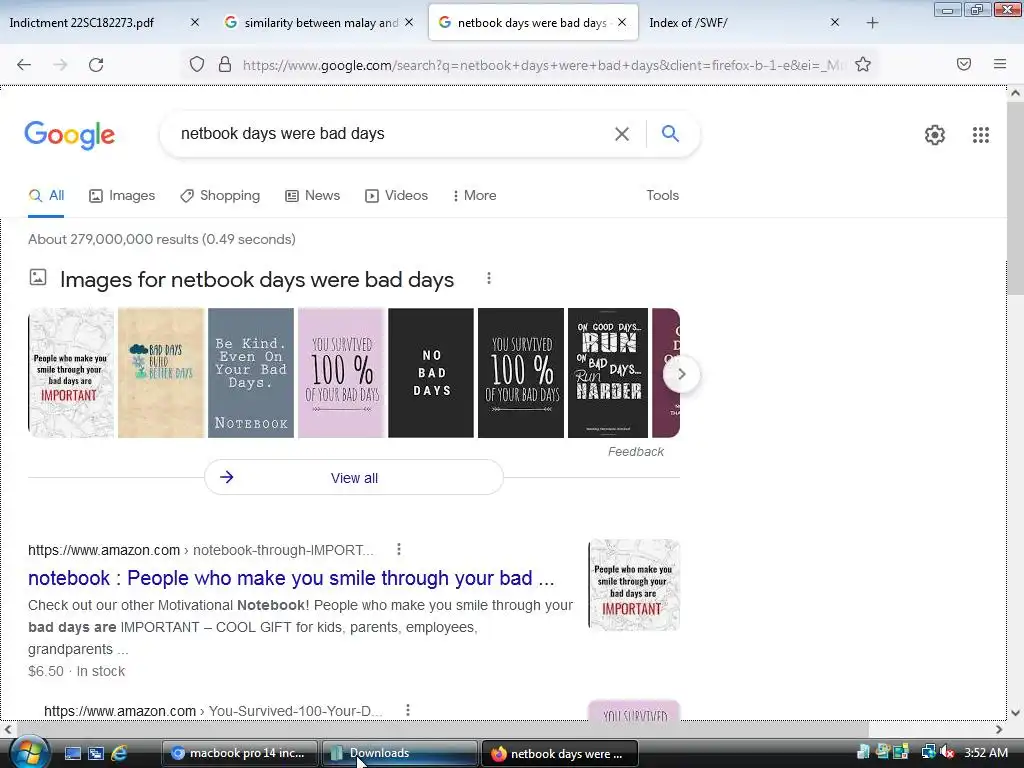Click the Firefox address bar URL

[542, 65]
